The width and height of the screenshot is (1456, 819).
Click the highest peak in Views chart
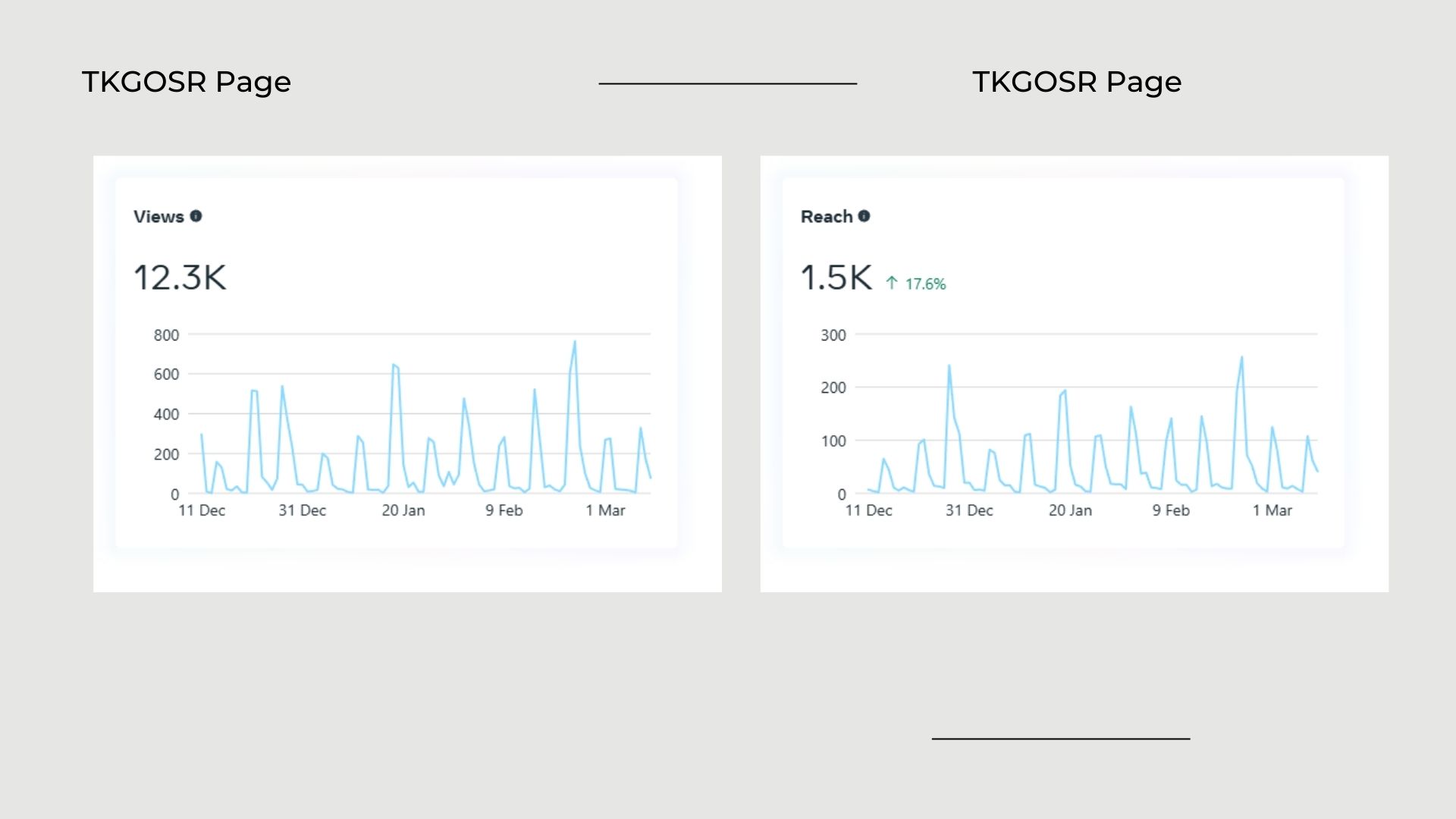pyautogui.click(x=575, y=342)
